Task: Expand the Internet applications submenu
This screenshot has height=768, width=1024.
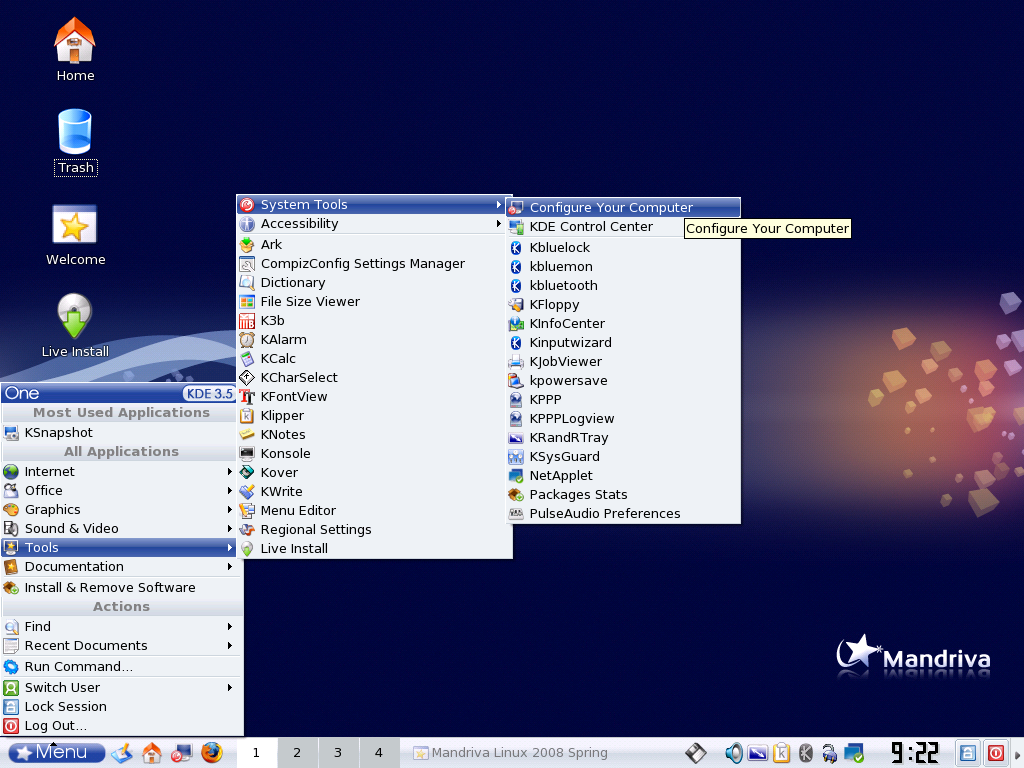Action: (x=50, y=472)
